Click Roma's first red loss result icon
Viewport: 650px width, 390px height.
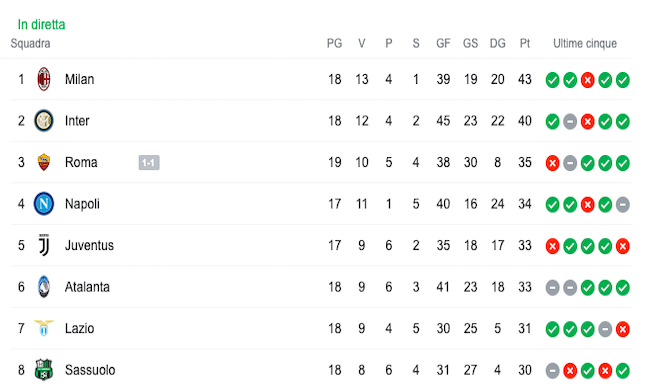click(552, 163)
